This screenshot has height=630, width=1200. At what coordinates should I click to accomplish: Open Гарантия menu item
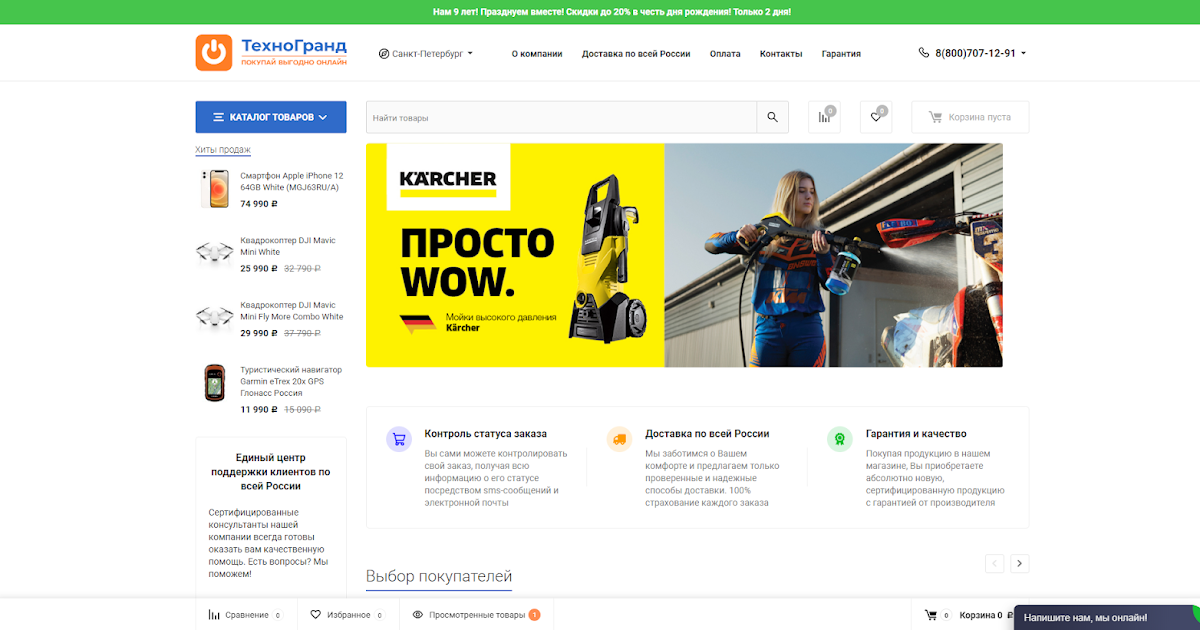[841, 54]
